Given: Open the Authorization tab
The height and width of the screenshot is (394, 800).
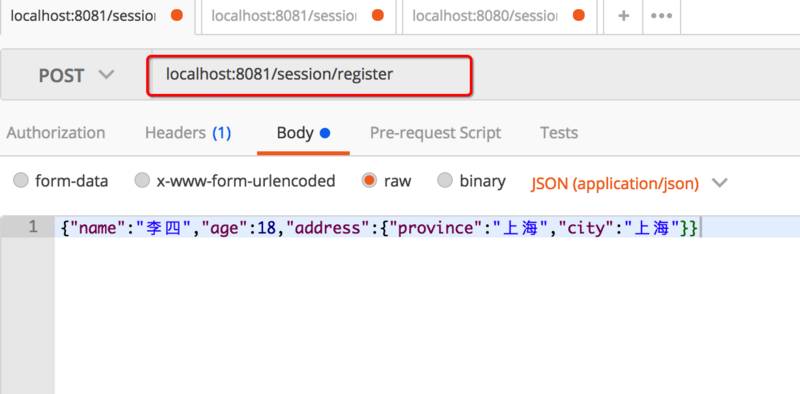Looking at the screenshot, I should coord(56,133).
